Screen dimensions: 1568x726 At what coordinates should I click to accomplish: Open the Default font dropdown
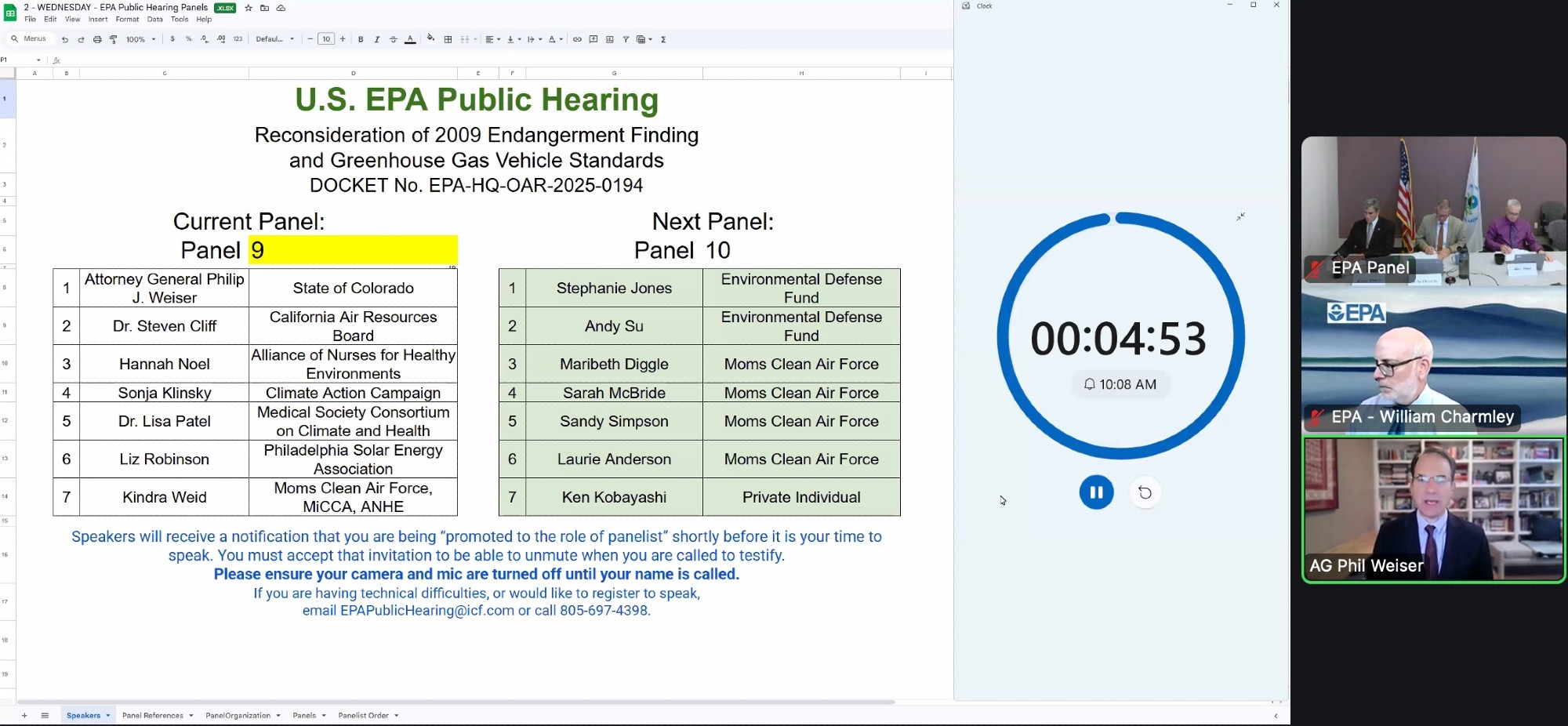275,39
